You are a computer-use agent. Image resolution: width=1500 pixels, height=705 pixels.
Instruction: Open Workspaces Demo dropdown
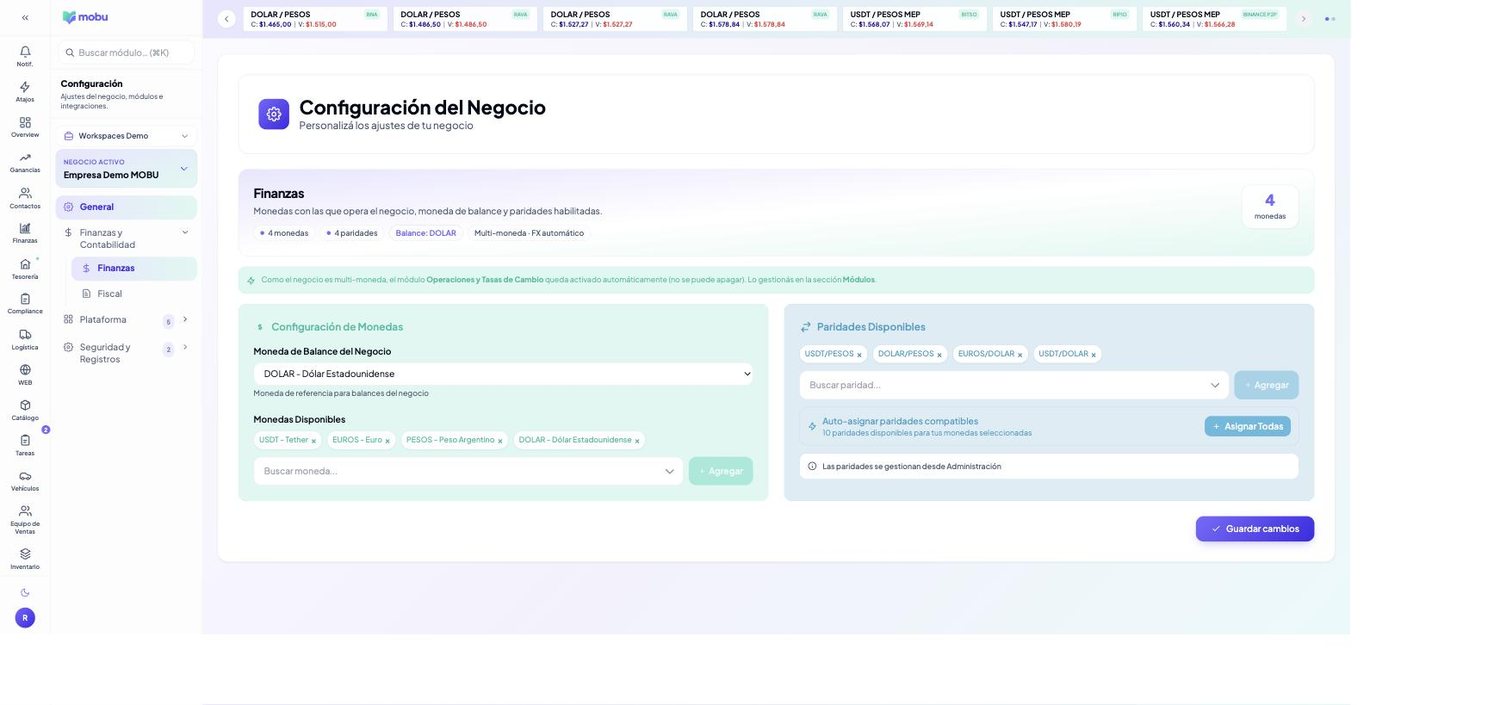pyautogui.click(x=126, y=136)
